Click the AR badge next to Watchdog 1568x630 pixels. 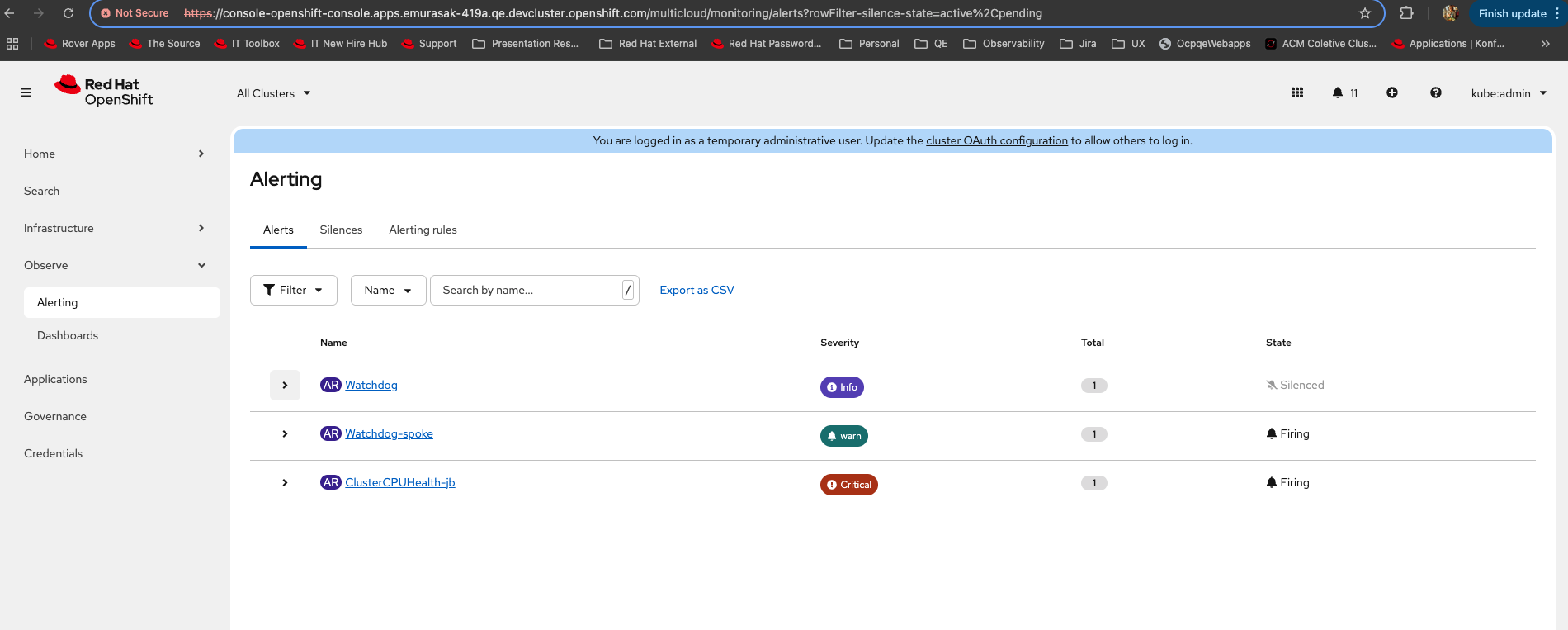[x=331, y=385]
